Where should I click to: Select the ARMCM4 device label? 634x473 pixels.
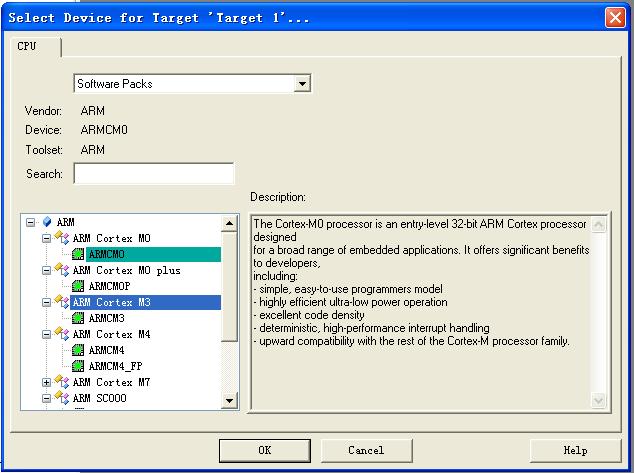click(x=106, y=350)
